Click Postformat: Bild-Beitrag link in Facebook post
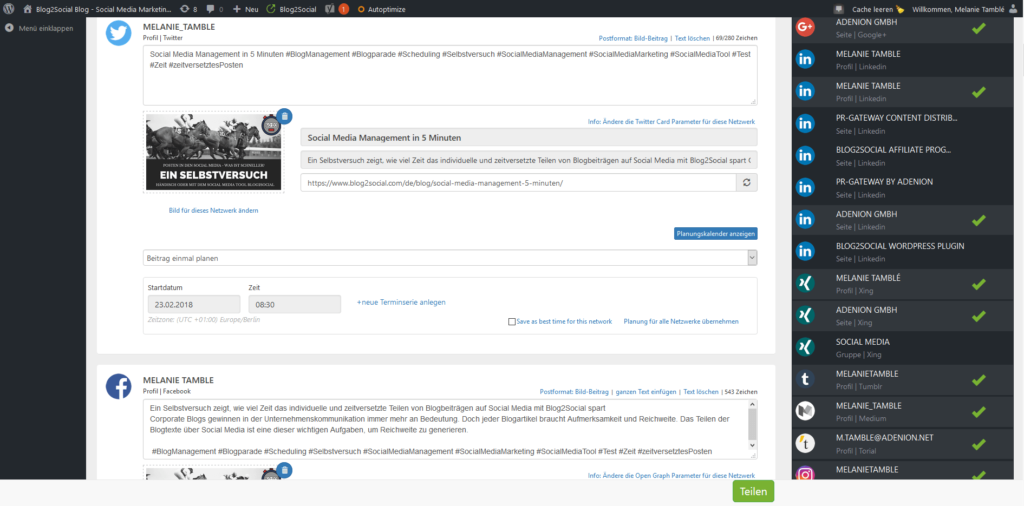The height and width of the screenshot is (506, 1024). click(573, 392)
